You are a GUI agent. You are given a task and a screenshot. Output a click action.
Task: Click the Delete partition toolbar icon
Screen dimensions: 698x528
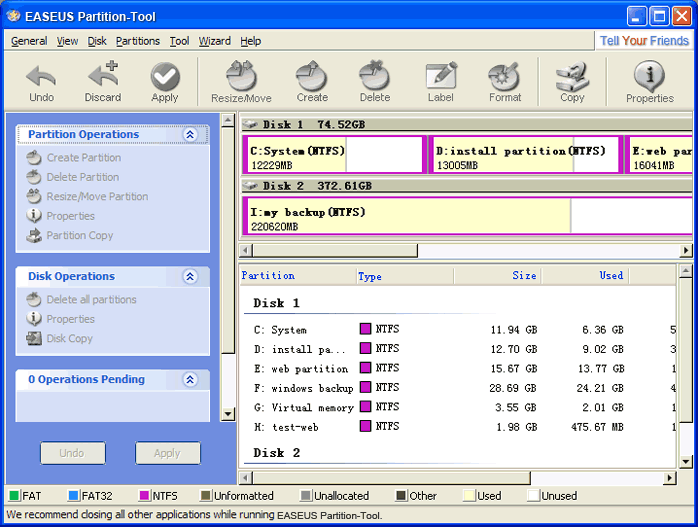[375, 81]
